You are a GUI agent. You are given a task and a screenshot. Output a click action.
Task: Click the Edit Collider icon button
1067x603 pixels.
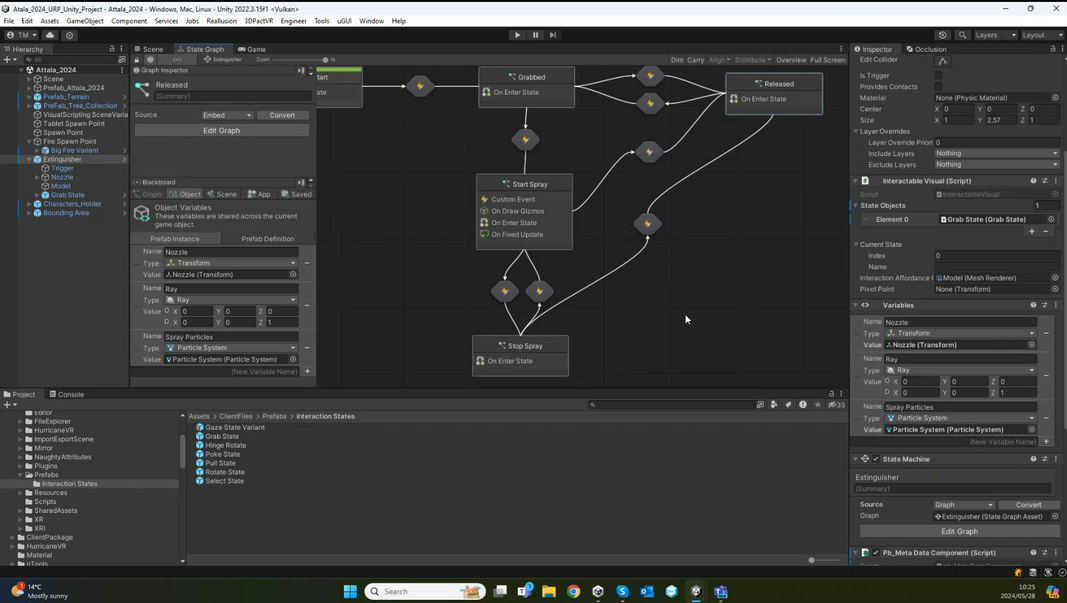point(942,61)
